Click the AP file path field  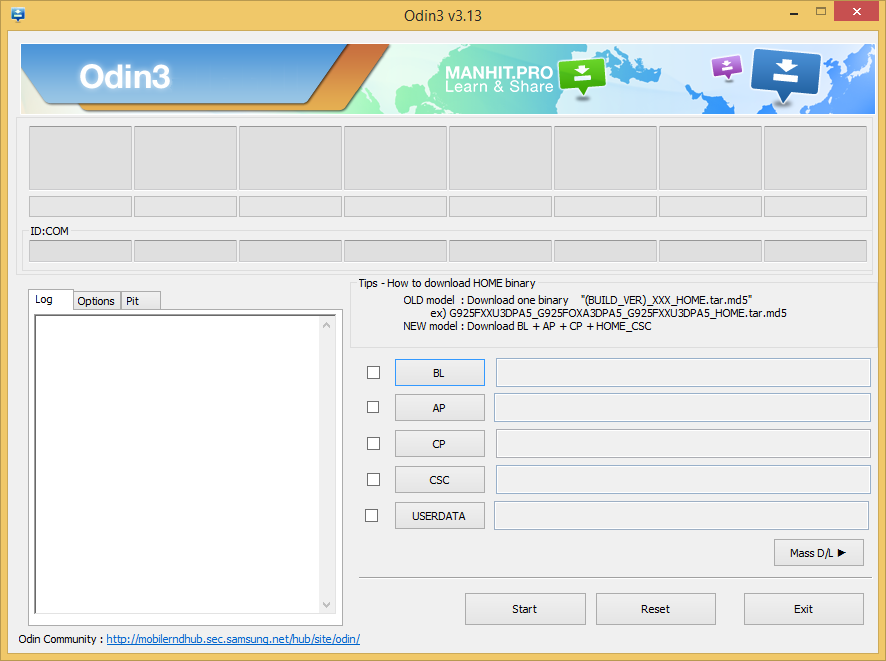pyautogui.click(x=682, y=407)
